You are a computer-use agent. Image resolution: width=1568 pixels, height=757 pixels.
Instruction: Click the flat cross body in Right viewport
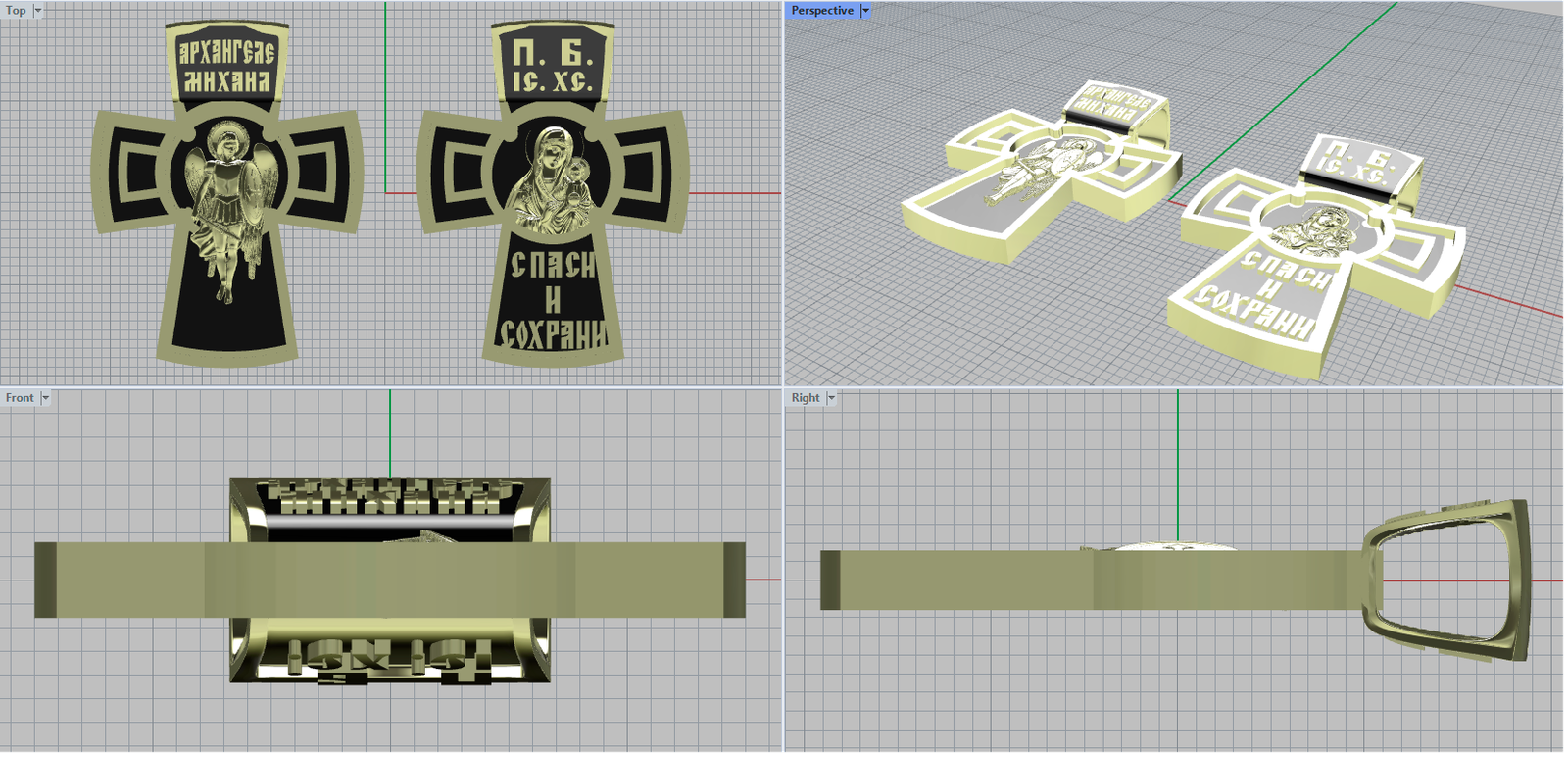[1078, 580]
